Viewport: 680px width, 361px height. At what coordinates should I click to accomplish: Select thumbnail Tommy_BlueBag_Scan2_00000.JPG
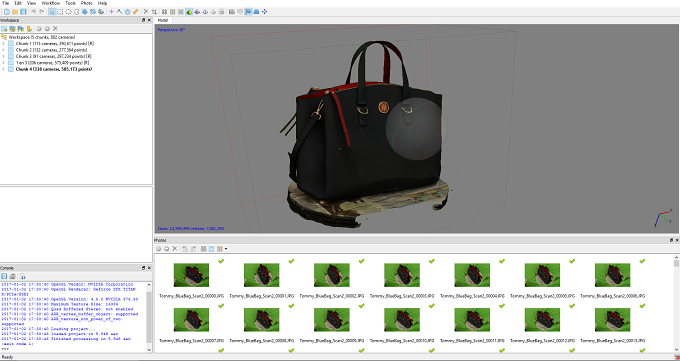coord(191,275)
